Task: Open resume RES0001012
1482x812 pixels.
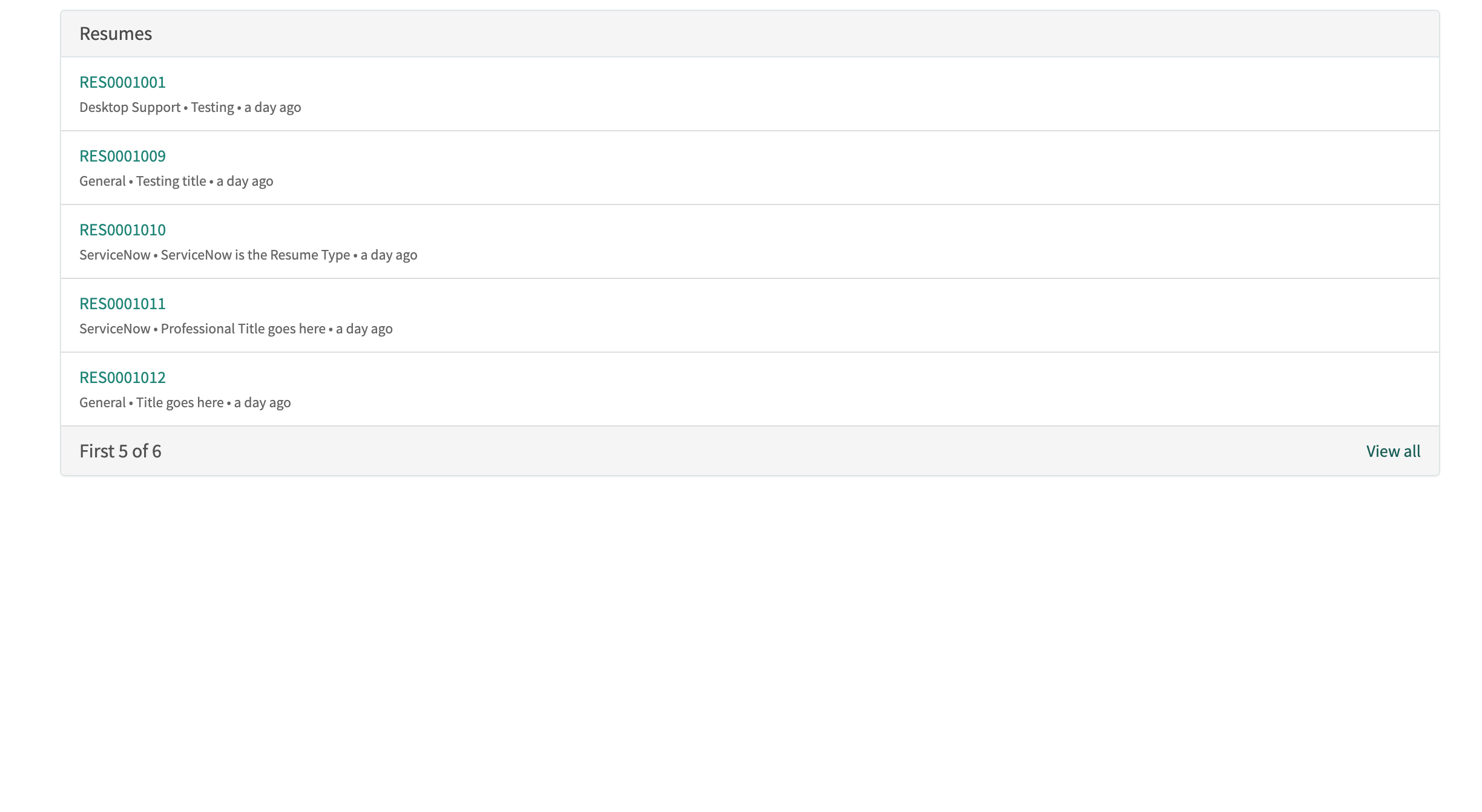Action: (122, 377)
